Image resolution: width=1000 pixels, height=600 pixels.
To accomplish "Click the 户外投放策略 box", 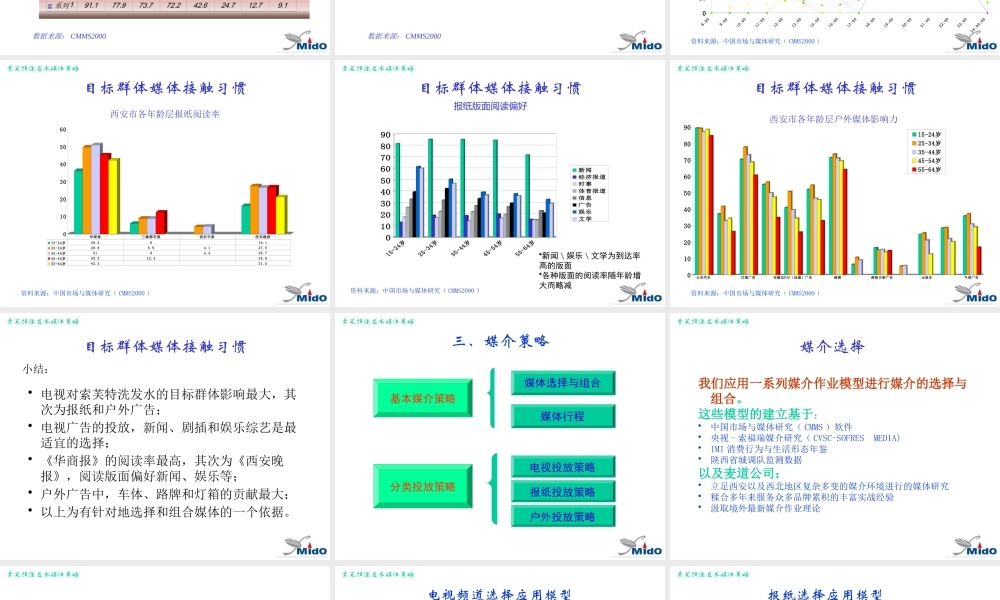I will coord(563,517).
